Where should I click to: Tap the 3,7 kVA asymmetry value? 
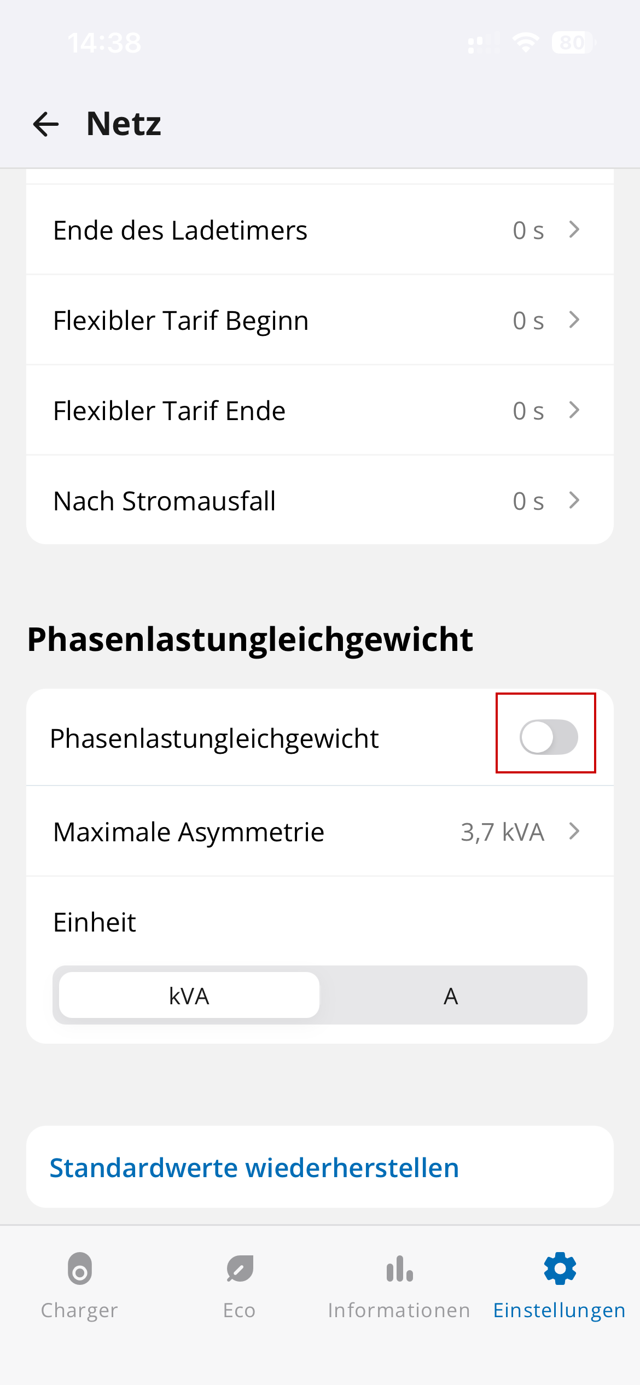tap(502, 832)
